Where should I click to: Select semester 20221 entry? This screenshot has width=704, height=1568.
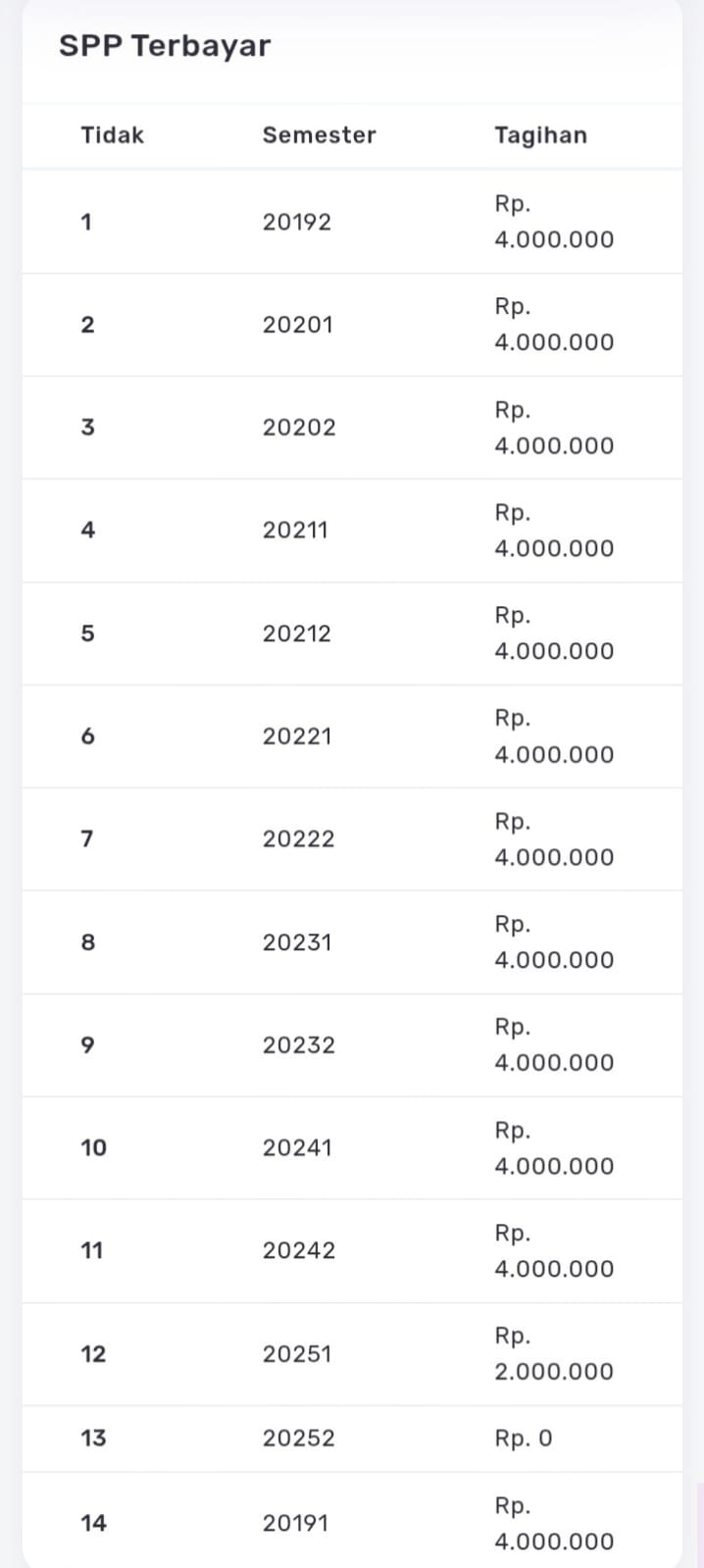296,736
